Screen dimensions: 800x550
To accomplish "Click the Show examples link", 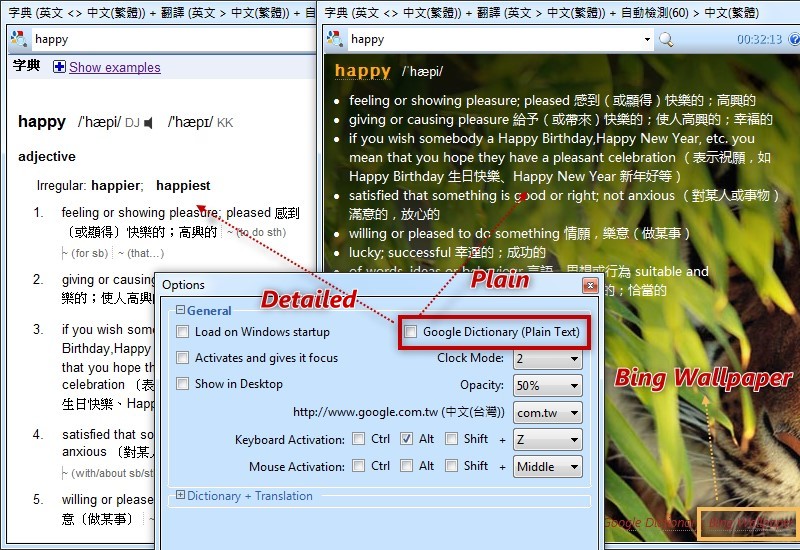I will [x=114, y=67].
